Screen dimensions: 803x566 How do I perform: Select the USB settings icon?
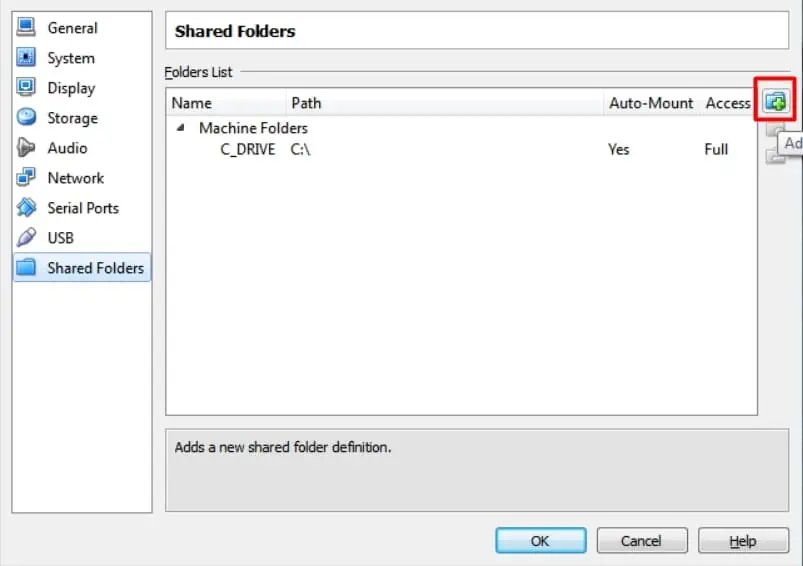(27, 238)
